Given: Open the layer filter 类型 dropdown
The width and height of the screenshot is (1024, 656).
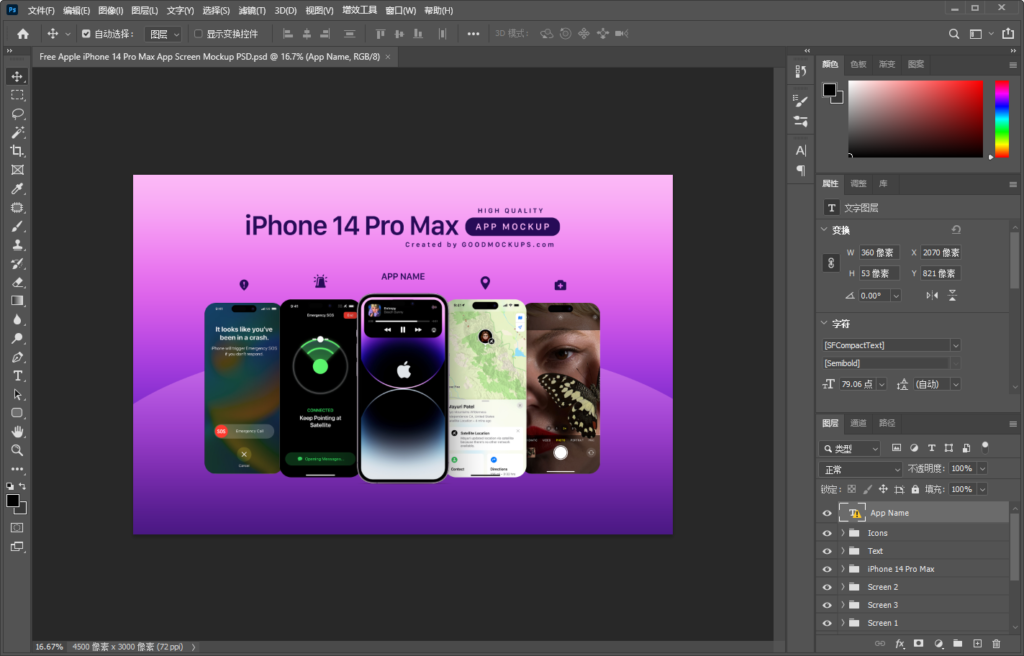Looking at the screenshot, I should tap(850, 448).
